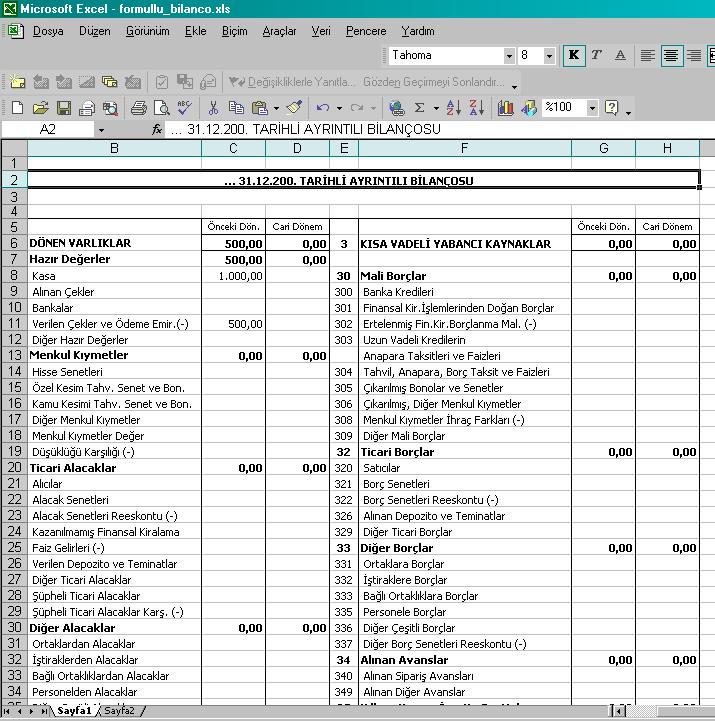This screenshot has width=715, height=721.
Task: Open the Chart Wizard icon
Action: click(505, 108)
